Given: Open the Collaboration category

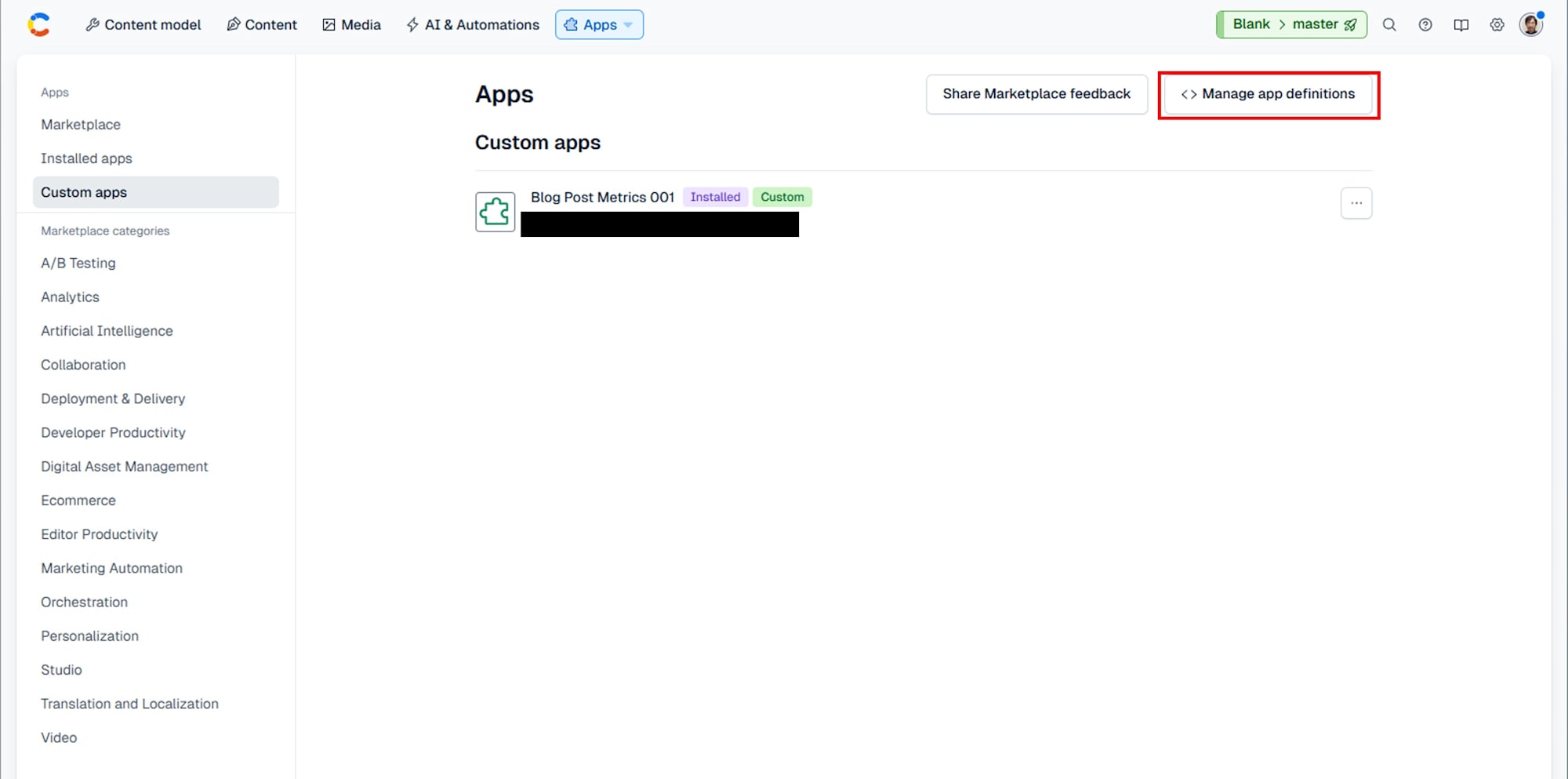Looking at the screenshot, I should 83,364.
